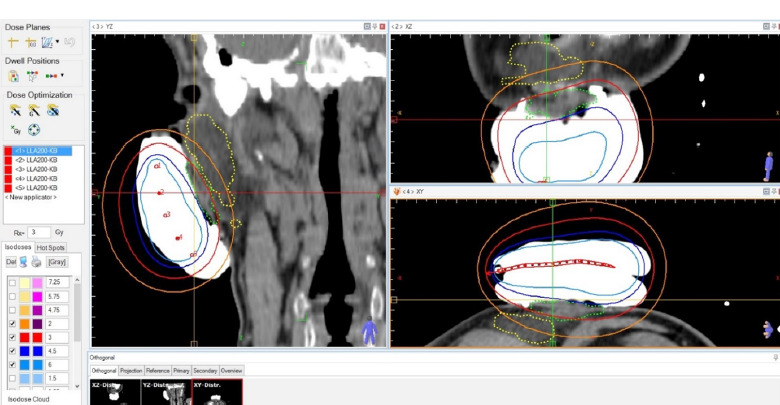The height and width of the screenshot is (405, 780).
Task: Click the printer icon in Isodoses tab
Action: click(x=36, y=262)
